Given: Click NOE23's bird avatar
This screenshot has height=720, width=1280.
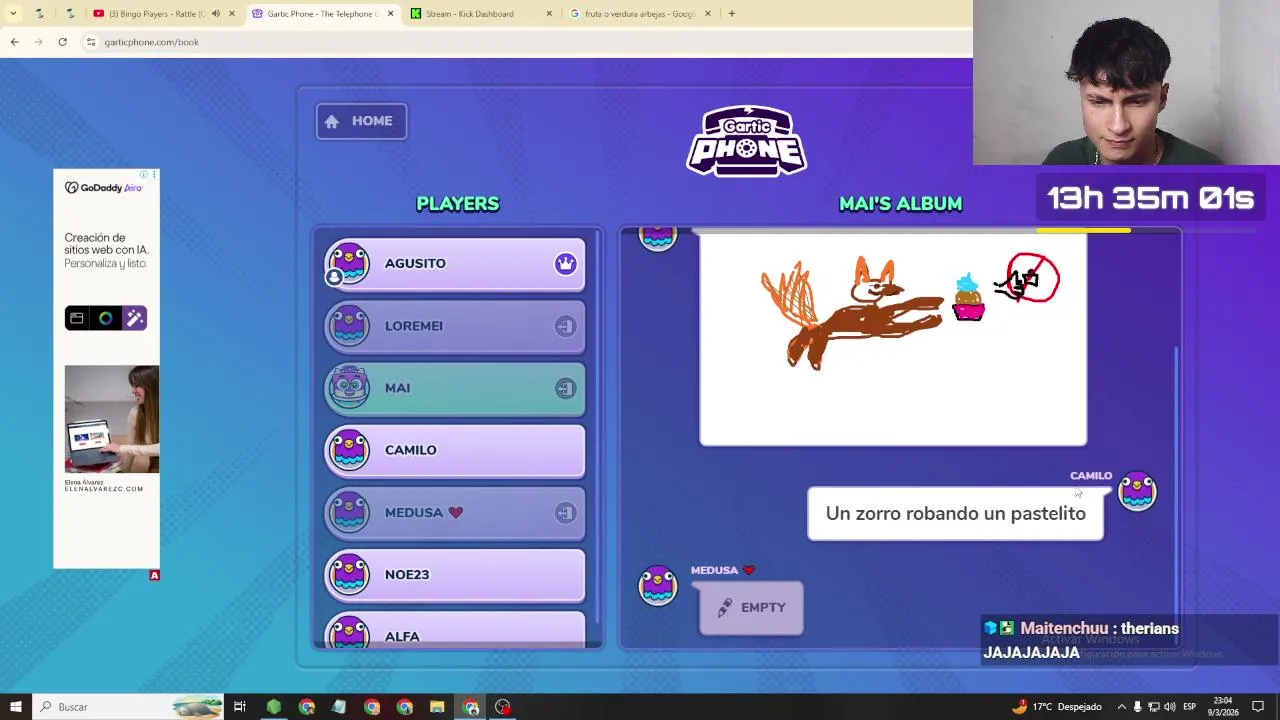Looking at the screenshot, I should point(349,574).
